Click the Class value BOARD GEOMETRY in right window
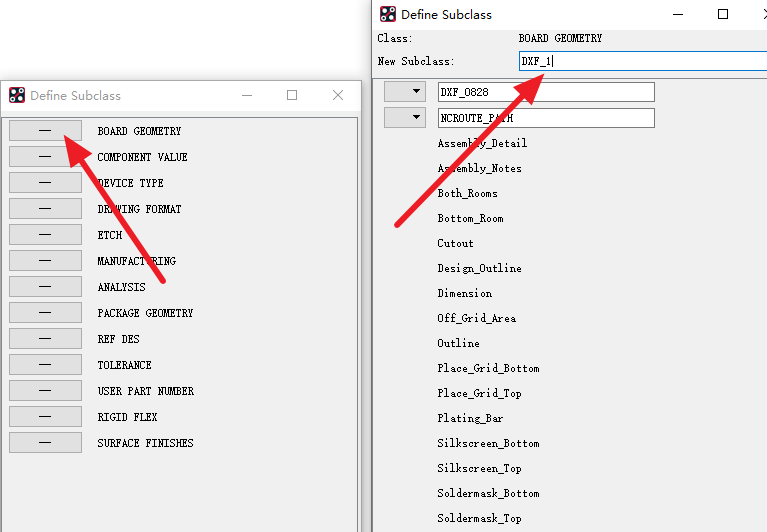 (x=560, y=38)
